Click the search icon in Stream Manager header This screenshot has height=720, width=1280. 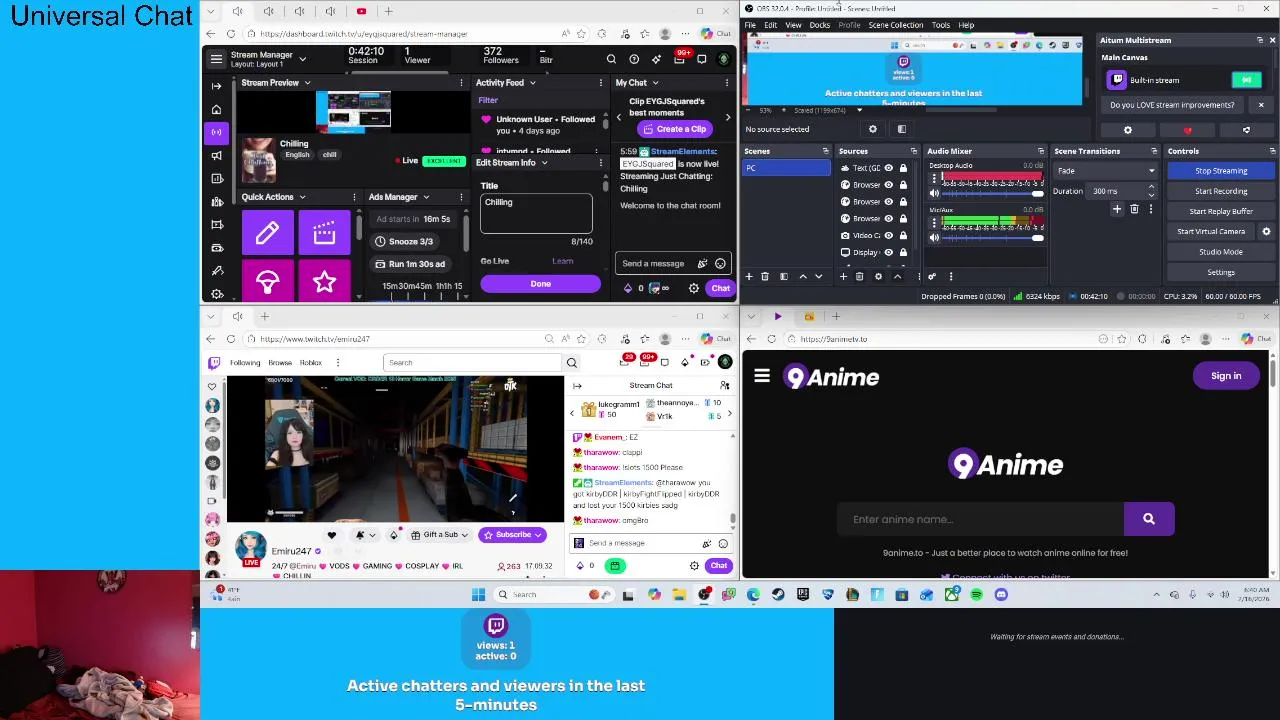point(611,60)
